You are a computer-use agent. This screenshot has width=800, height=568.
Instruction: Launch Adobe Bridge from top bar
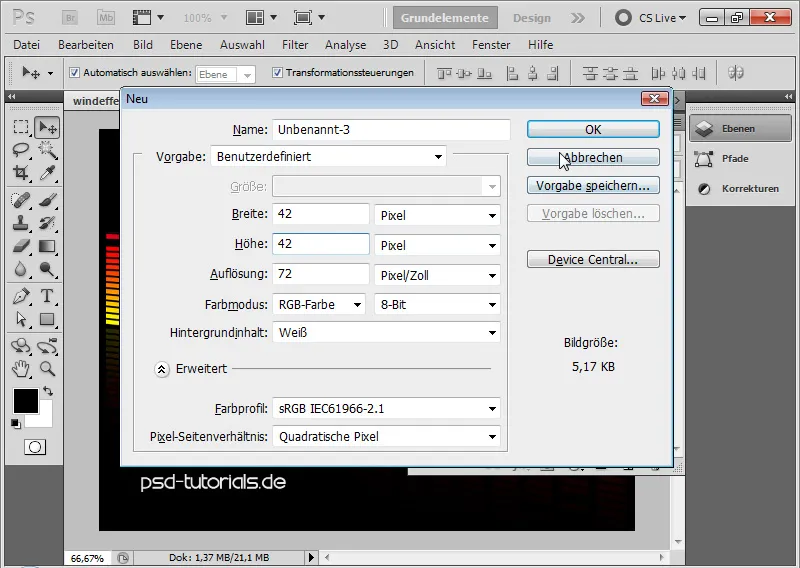(70, 18)
